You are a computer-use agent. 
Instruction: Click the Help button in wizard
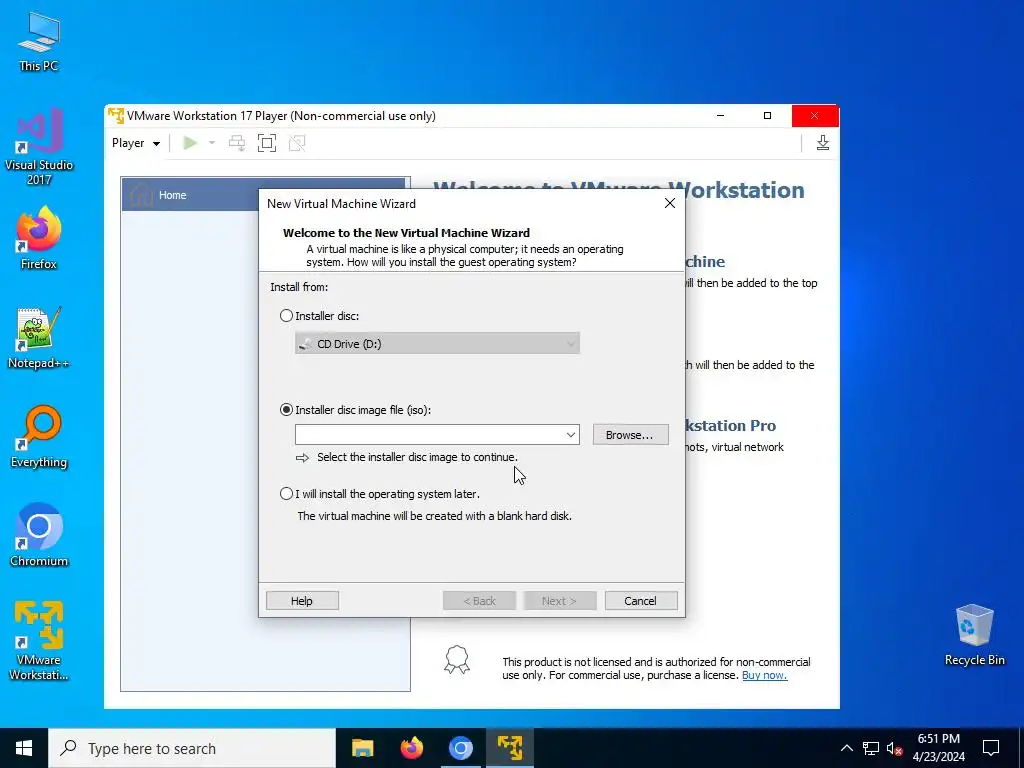point(302,601)
